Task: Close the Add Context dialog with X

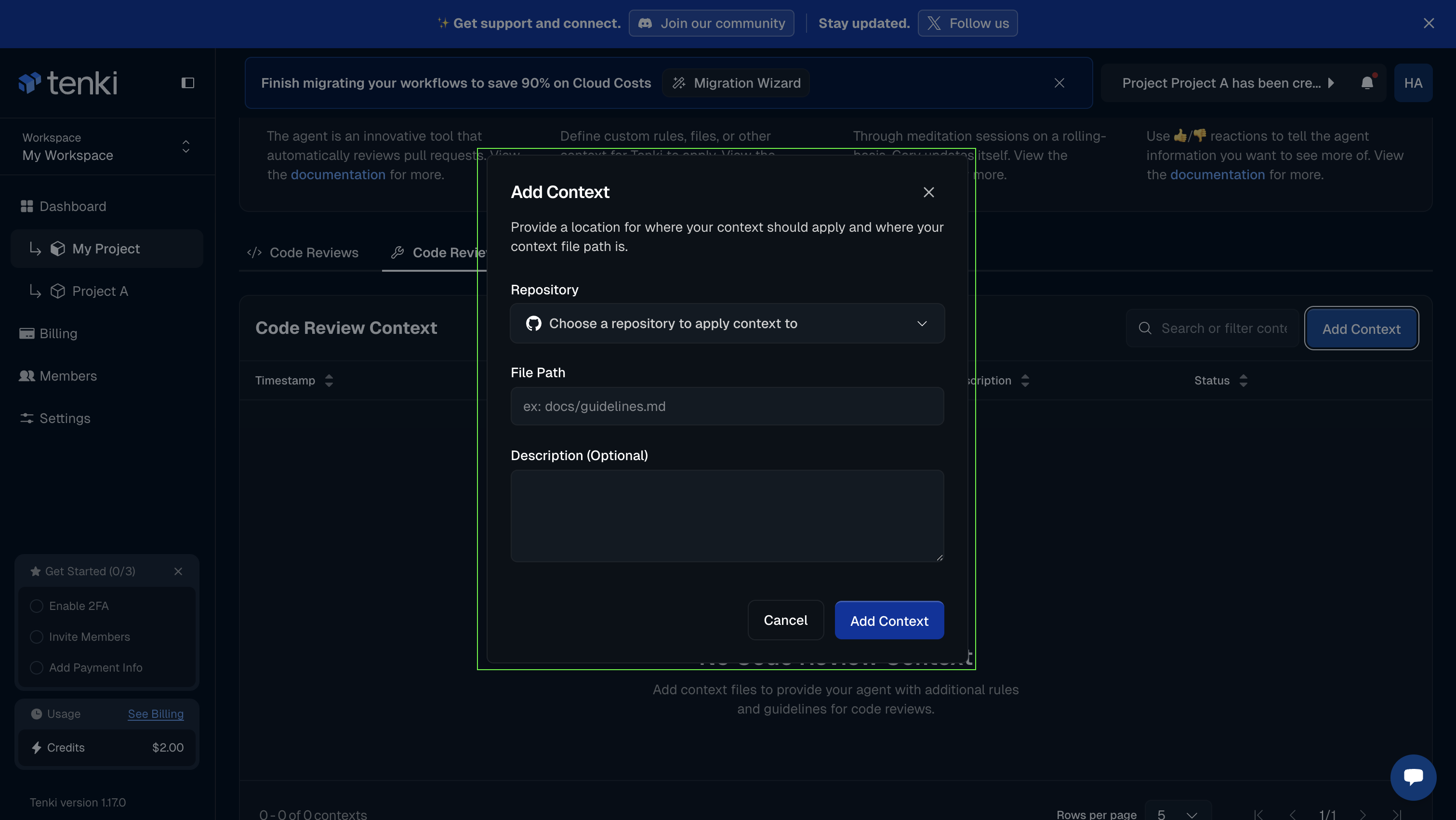Action: (x=928, y=192)
